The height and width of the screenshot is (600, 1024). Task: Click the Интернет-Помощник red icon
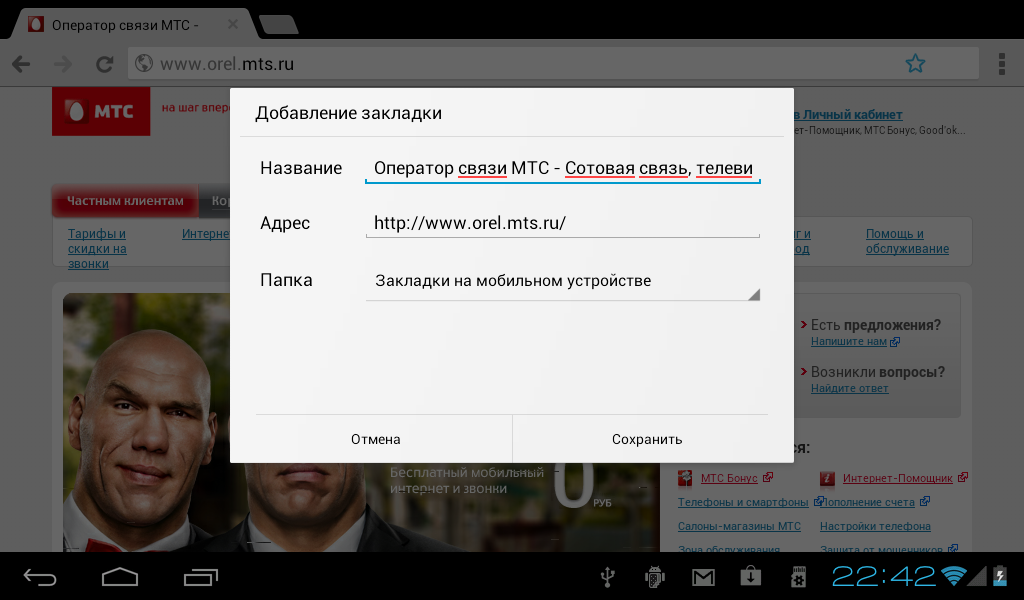pos(827,479)
